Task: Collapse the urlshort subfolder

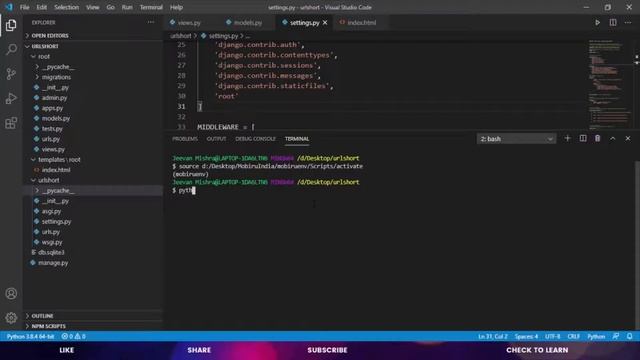Action: click(x=49, y=180)
